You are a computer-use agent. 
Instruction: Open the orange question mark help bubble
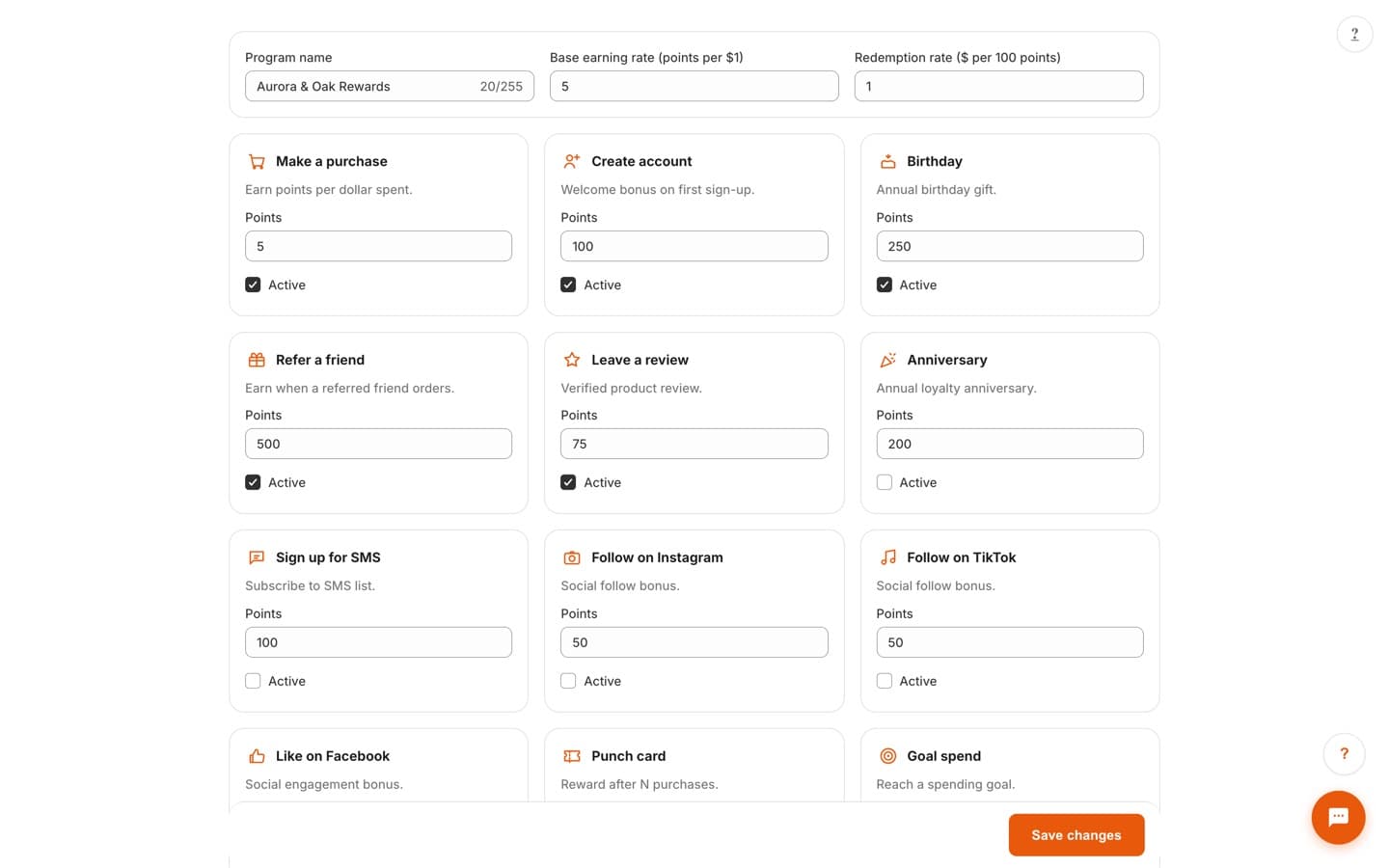(x=1344, y=754)
